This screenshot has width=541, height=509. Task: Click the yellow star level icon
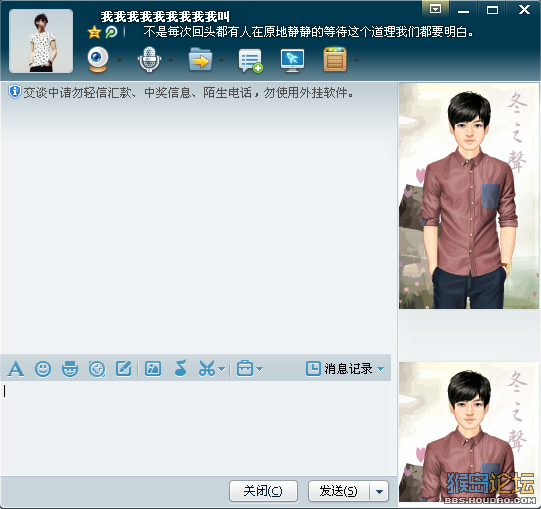tap(94, 32)
